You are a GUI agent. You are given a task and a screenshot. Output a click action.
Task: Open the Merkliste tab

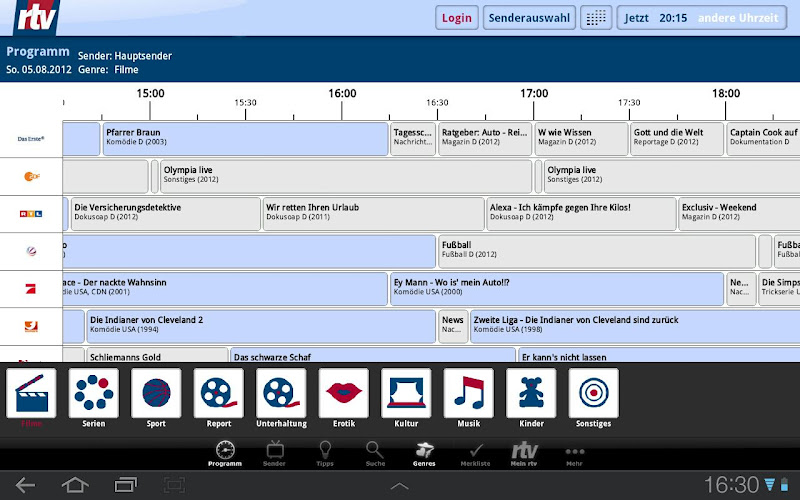pos(476,454)
